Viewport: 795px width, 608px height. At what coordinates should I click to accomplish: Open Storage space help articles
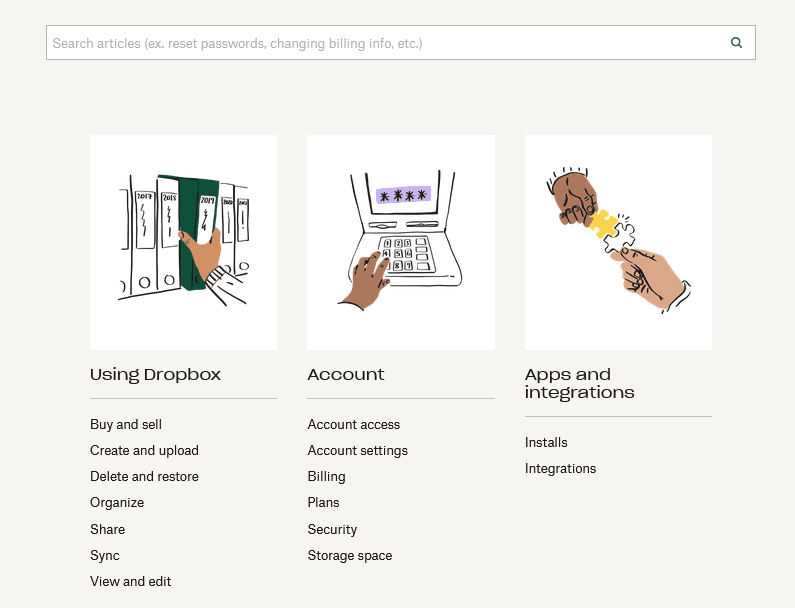(x=350, y=555)
